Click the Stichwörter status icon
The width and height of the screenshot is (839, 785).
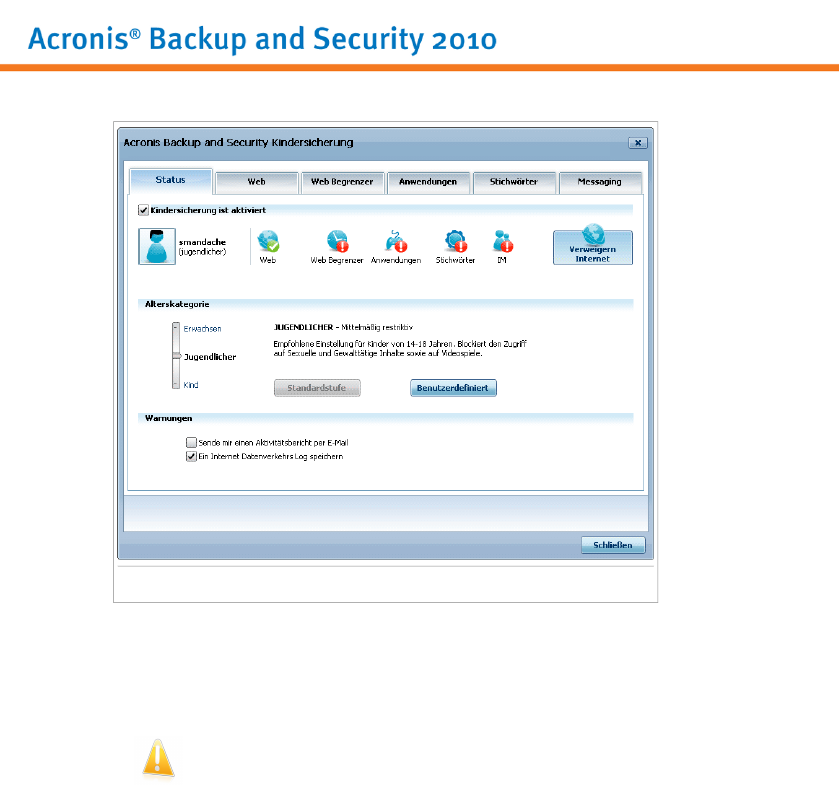[x=456, y=241]
